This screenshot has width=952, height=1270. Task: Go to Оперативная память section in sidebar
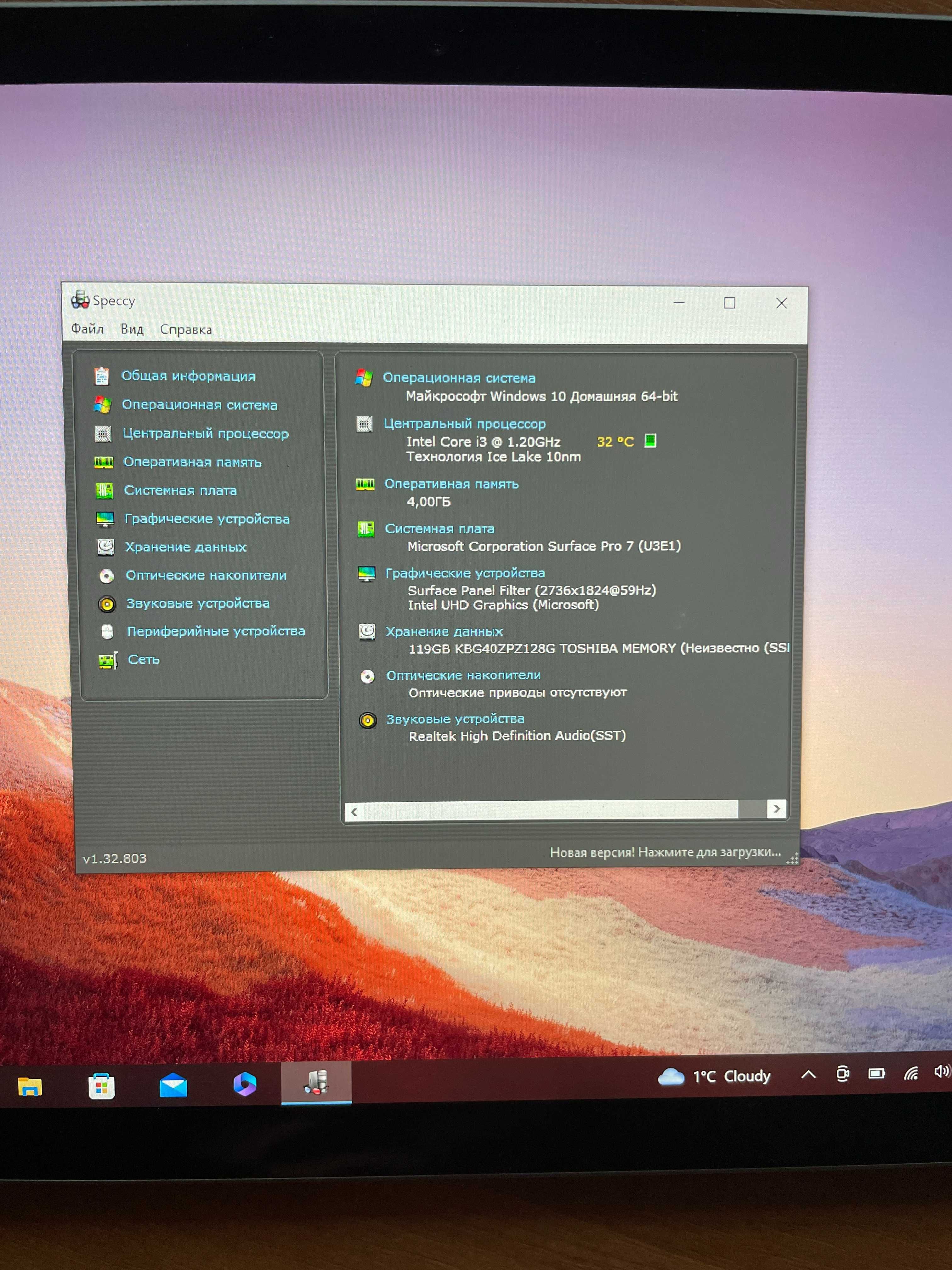[x=192, y=462]
